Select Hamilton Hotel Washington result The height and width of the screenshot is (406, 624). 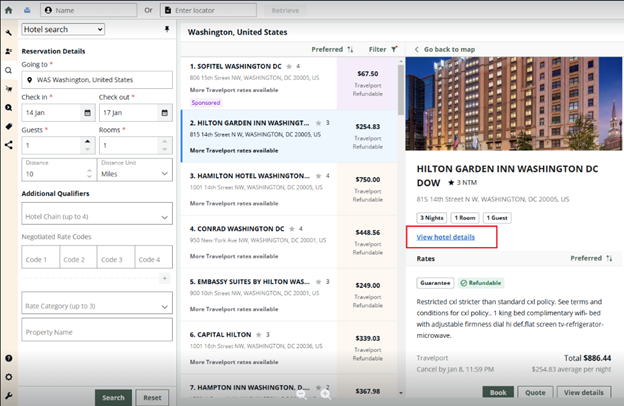point(289,189)
